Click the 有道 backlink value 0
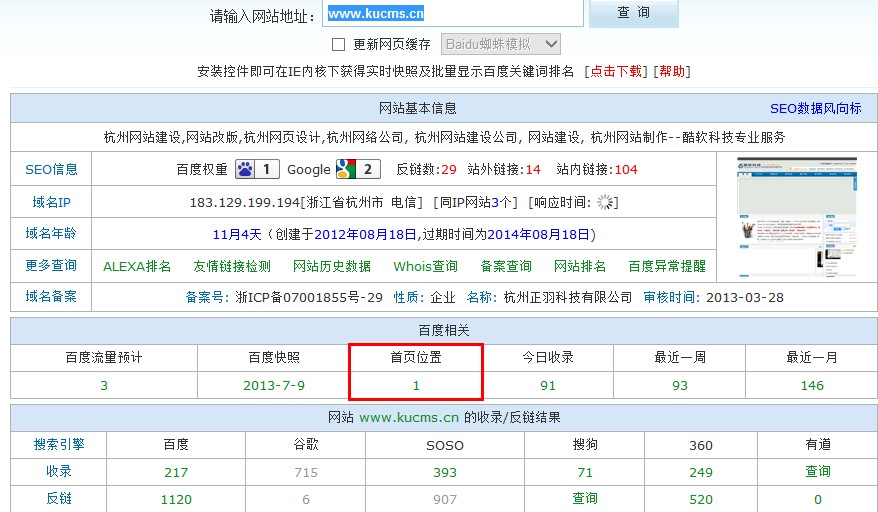This screenshot has width=878, height=512. [818, 500]
